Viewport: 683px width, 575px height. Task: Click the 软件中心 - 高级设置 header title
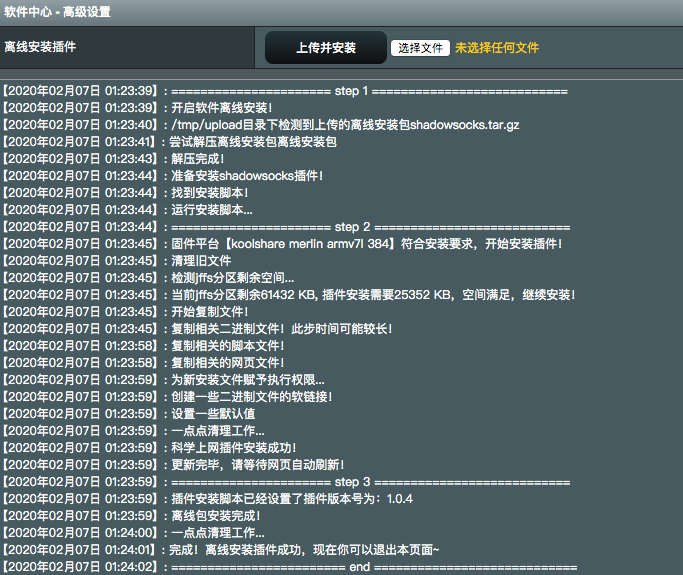click(58, 12)
